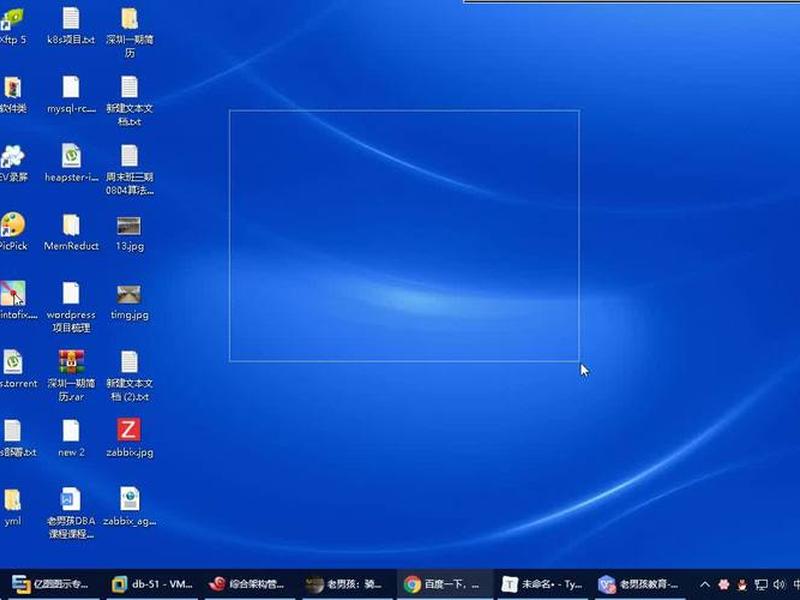
Task: Expand the hidden system tray icons chevron
Action: coord(705,585)
